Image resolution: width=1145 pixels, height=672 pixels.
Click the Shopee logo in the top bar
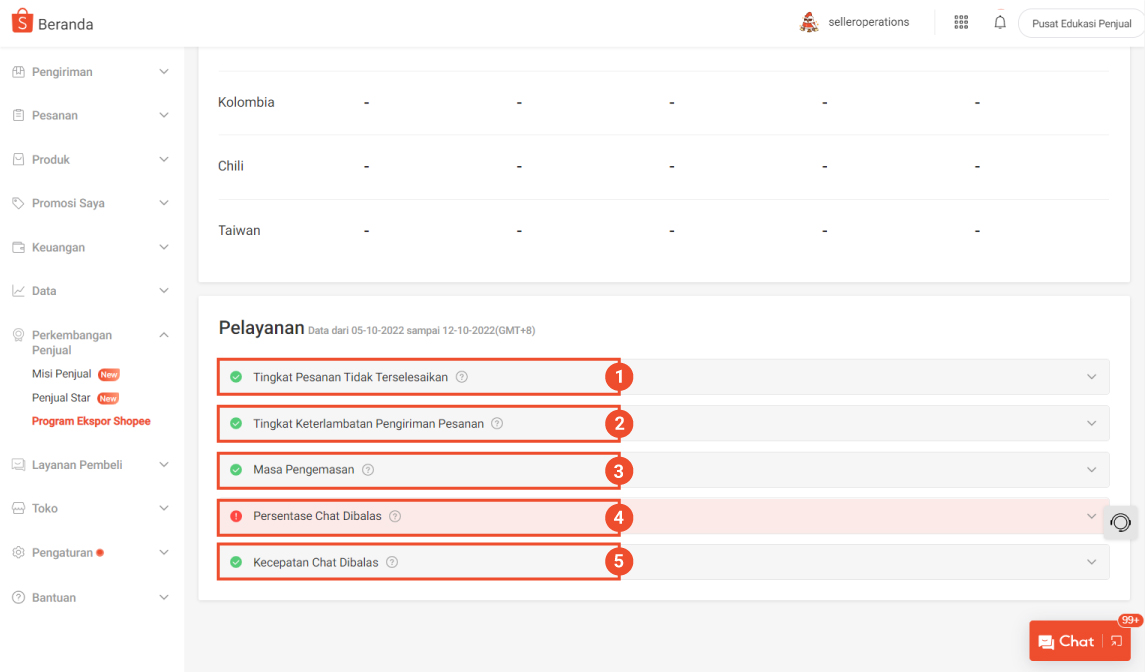(x=21, y=20)
